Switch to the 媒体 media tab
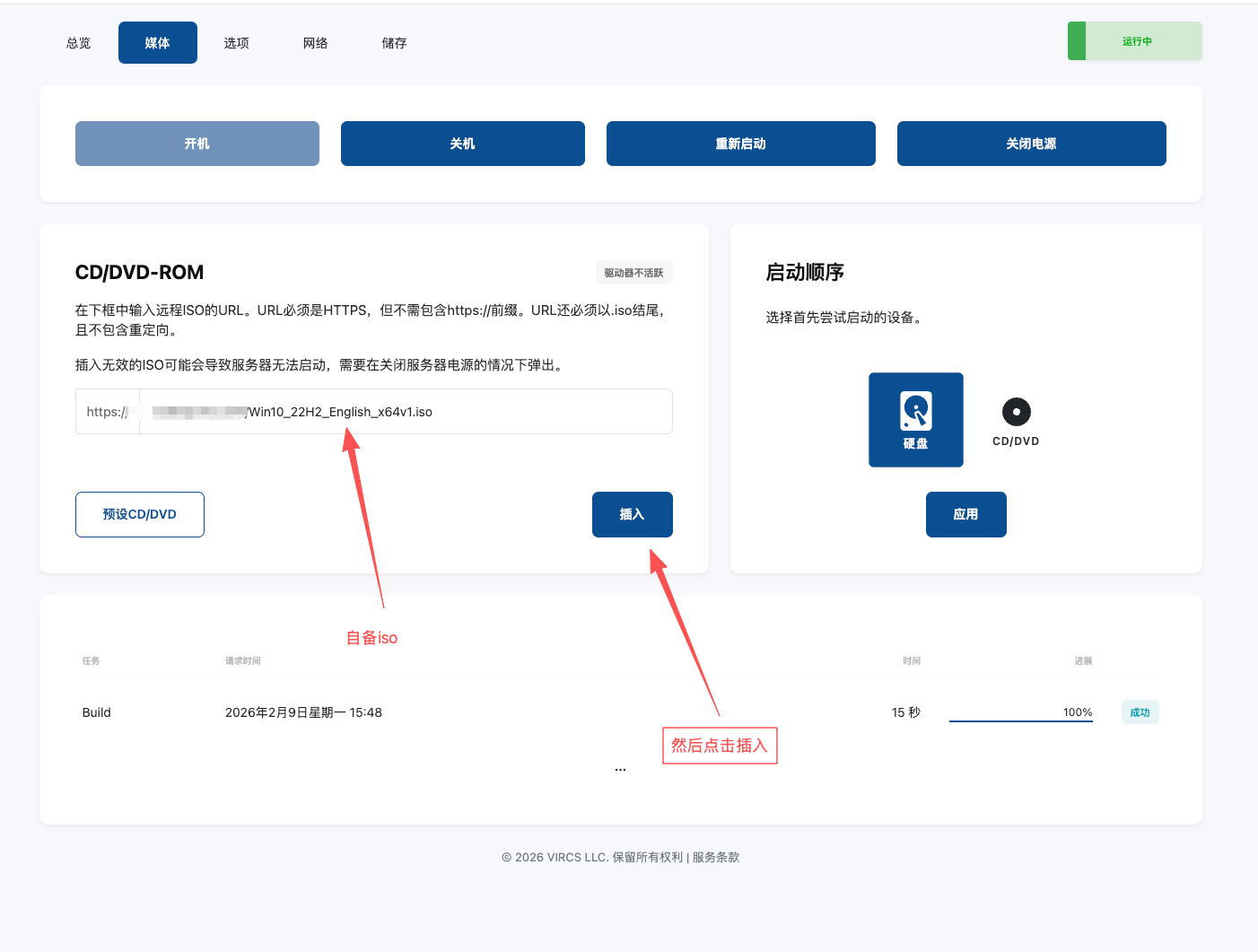Viewport: 1258px width, 952px height. click(158, 43)
